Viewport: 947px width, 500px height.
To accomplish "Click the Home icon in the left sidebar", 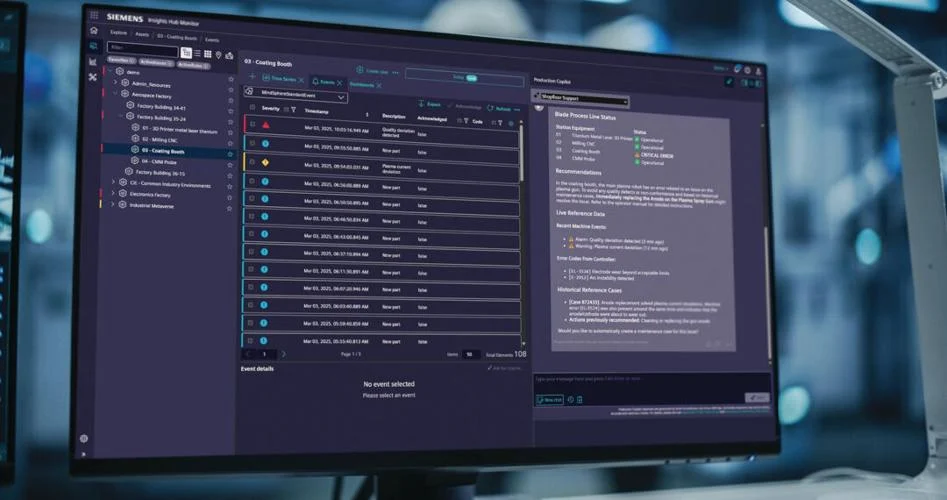I will pyautogui.click(x=93, y=30).
